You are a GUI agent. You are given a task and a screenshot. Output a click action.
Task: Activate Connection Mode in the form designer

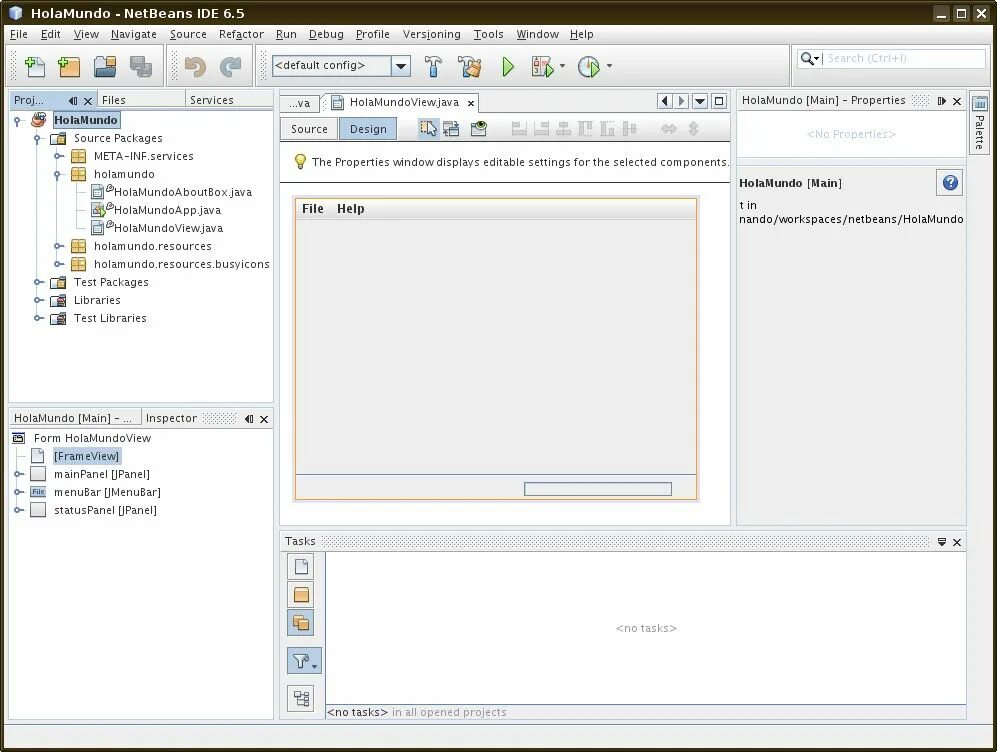click(451, 129)
